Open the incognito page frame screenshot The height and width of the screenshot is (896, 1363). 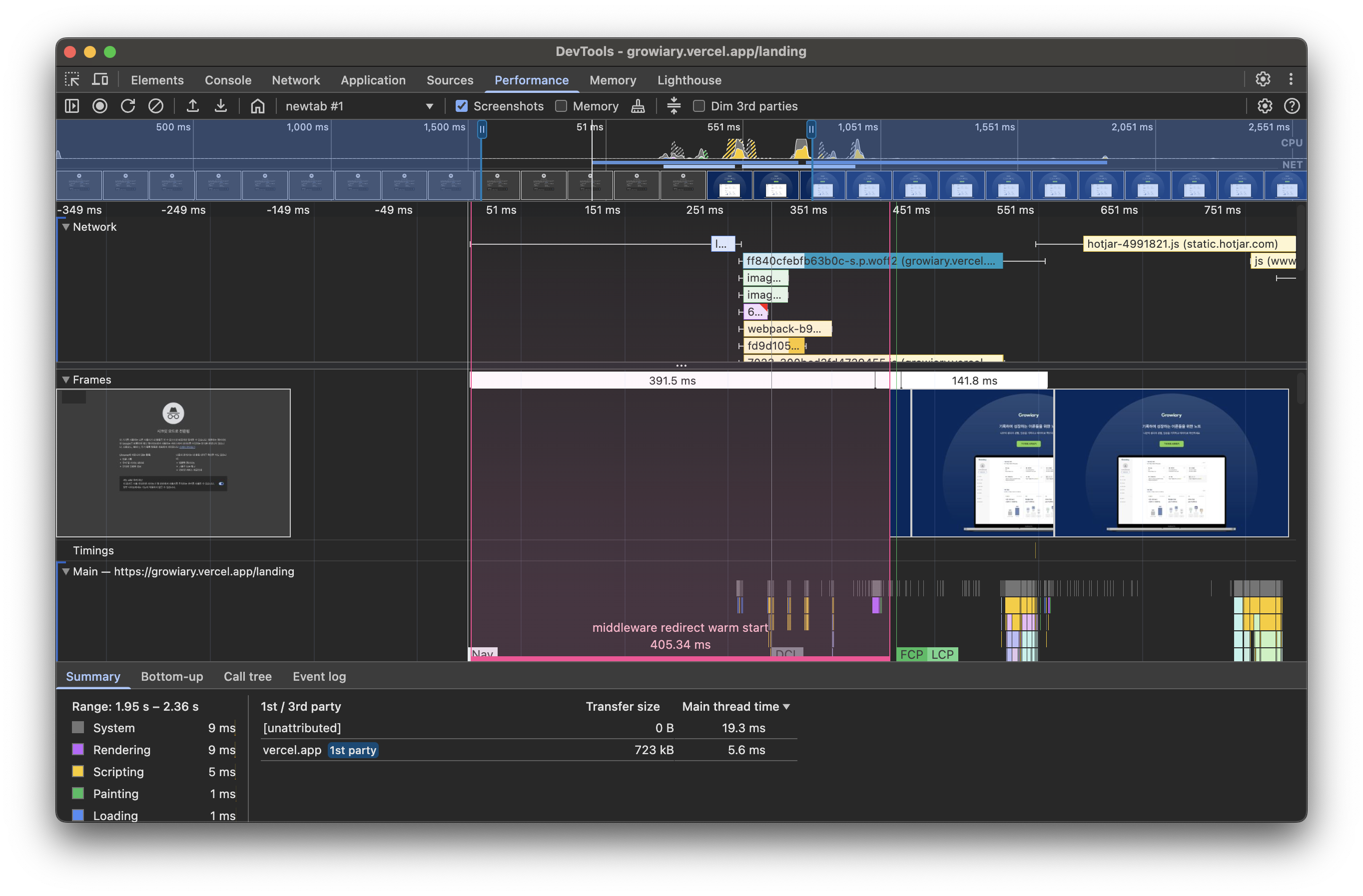[173, 462]
